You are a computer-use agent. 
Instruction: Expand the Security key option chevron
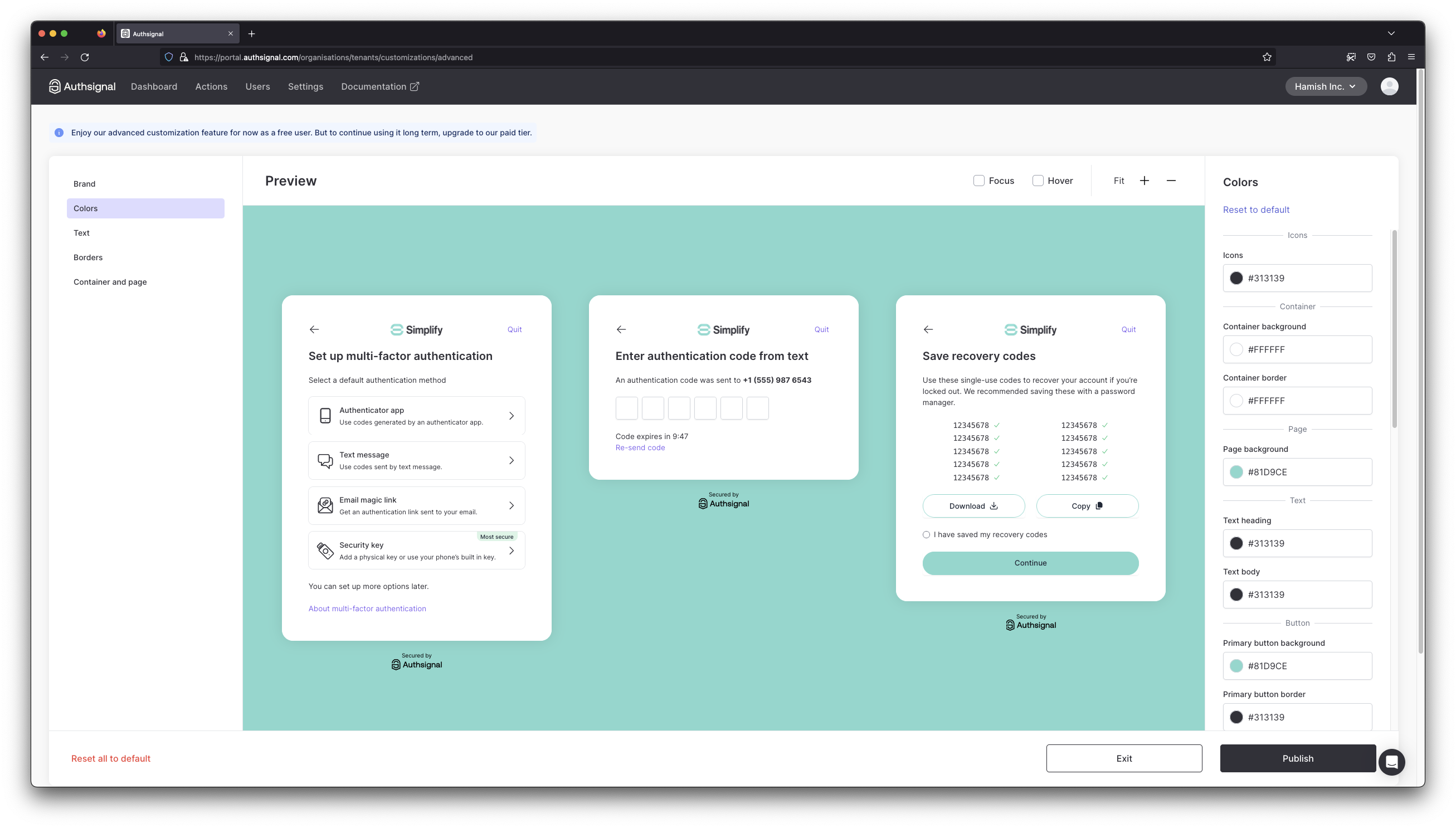[x=511, y=551]
